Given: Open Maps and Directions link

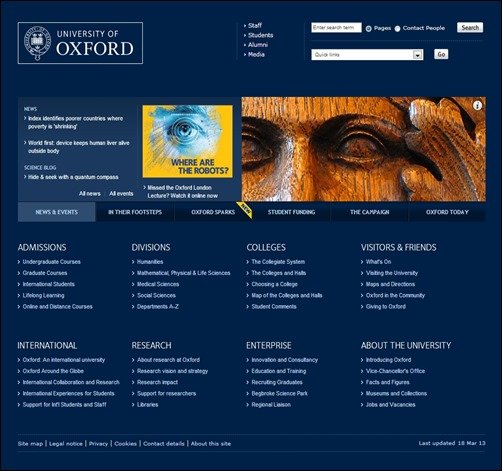Looking at the screenshot, I should click(390, 284).
